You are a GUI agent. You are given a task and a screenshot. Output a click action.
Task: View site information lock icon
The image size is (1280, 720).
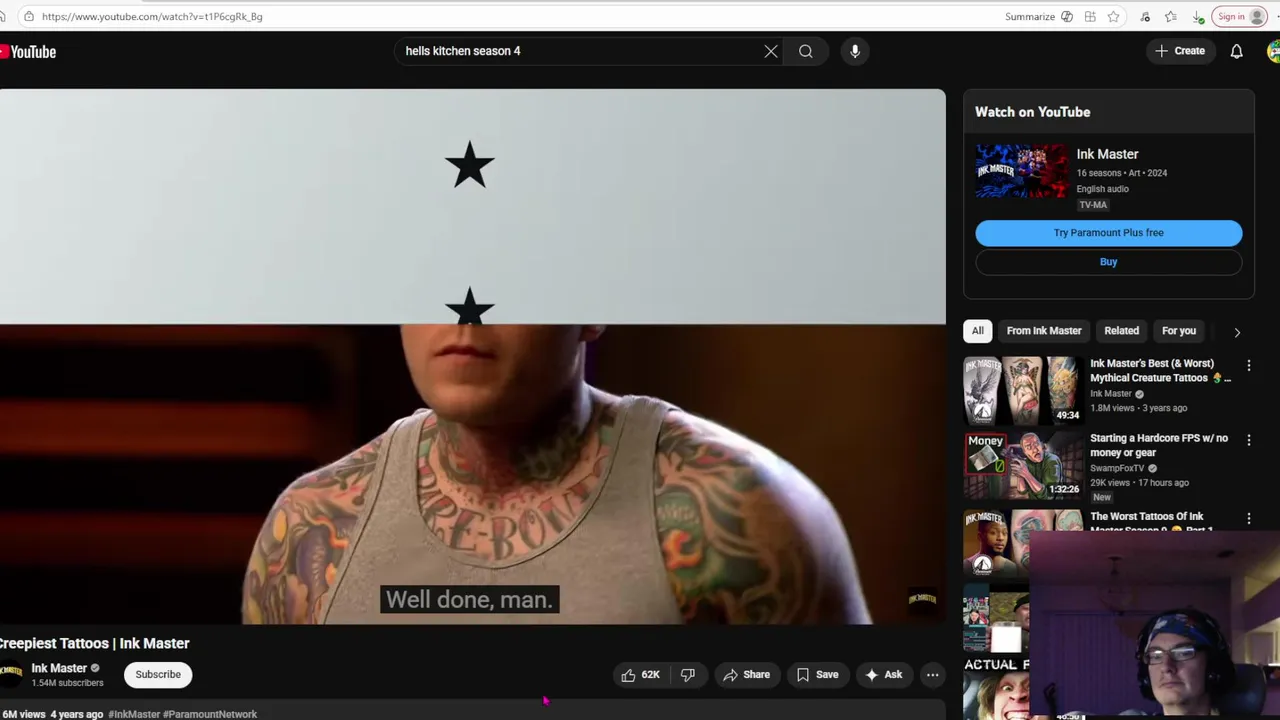[29, 16]
